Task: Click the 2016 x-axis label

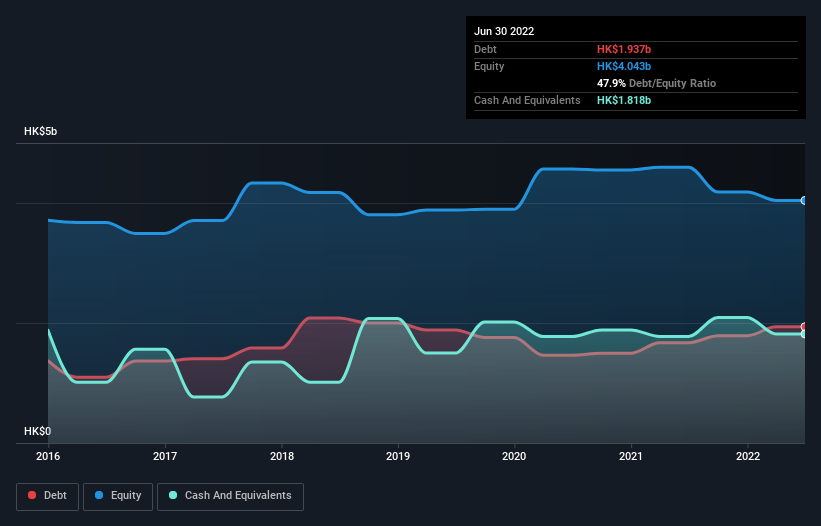Action: (x=48, y=456)
